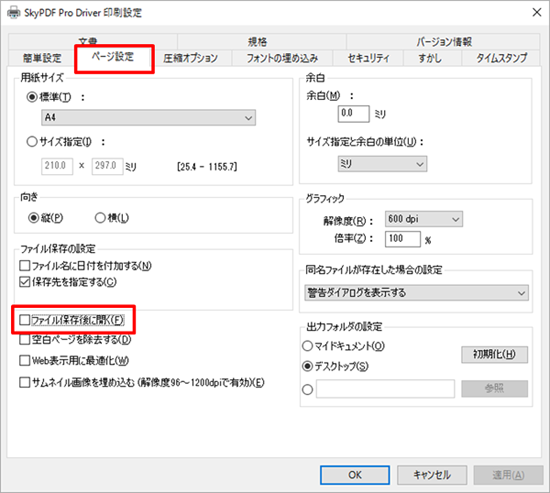Image resolution: width=550 pixels, height=493 pixels.
Task: Check ファイル名に日付を付加する option
Action: 25,266
